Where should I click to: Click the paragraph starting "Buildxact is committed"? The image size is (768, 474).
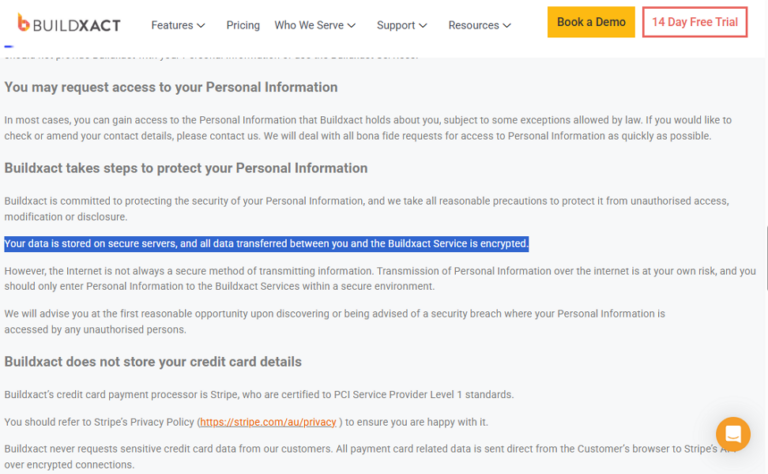coord(366,209)
